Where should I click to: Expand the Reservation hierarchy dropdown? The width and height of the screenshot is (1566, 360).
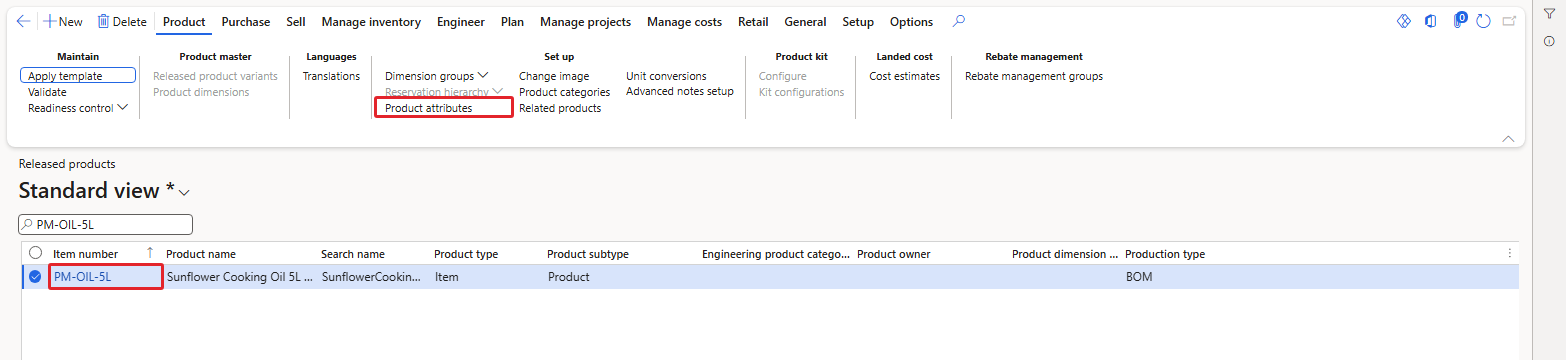[498, 92]
